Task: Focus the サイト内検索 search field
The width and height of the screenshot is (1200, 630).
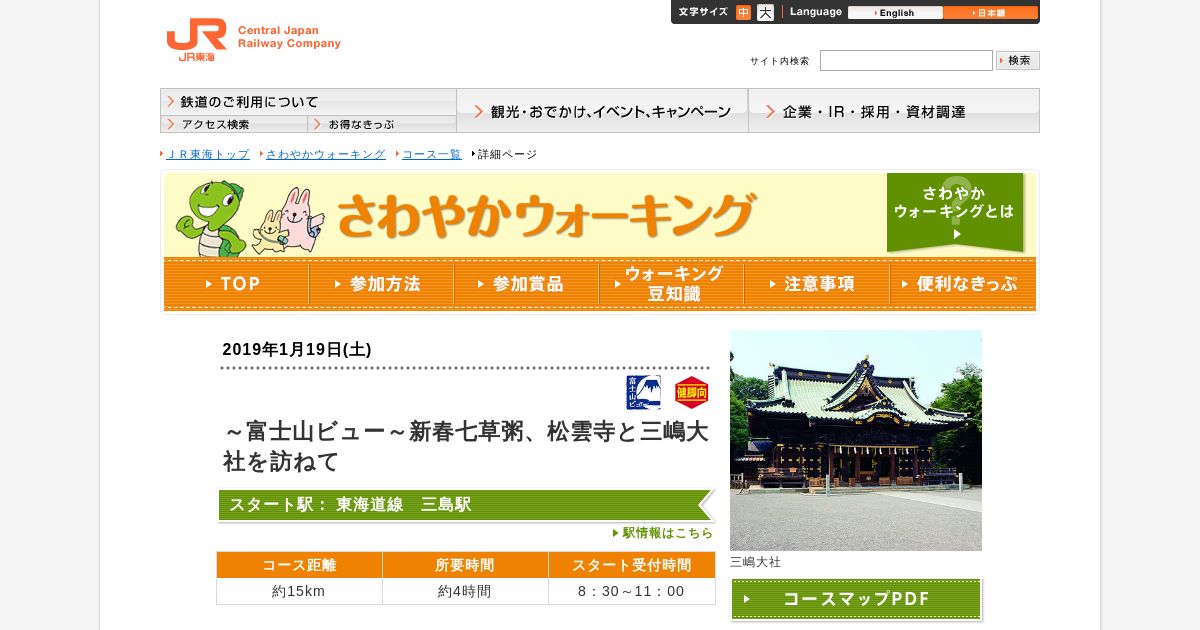Action: pos(906,61)
